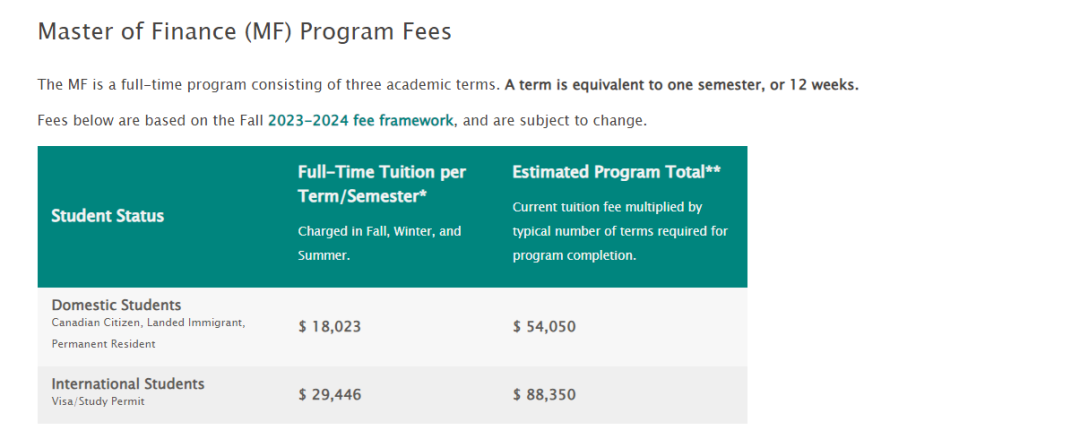Click the $ 29,446 international tuition value
Screen dimensions: 1080x439
329,395
